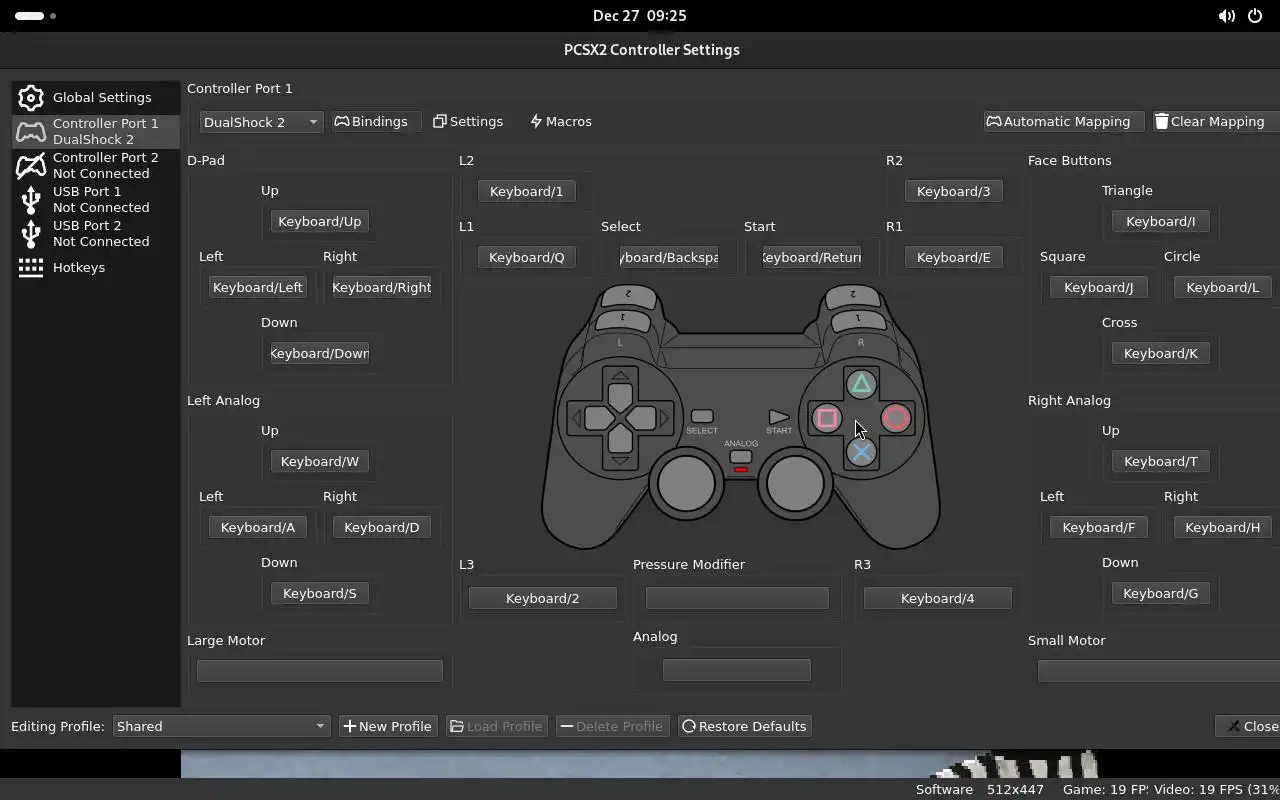Open the Editing Profile Shared dropdown

221,726
